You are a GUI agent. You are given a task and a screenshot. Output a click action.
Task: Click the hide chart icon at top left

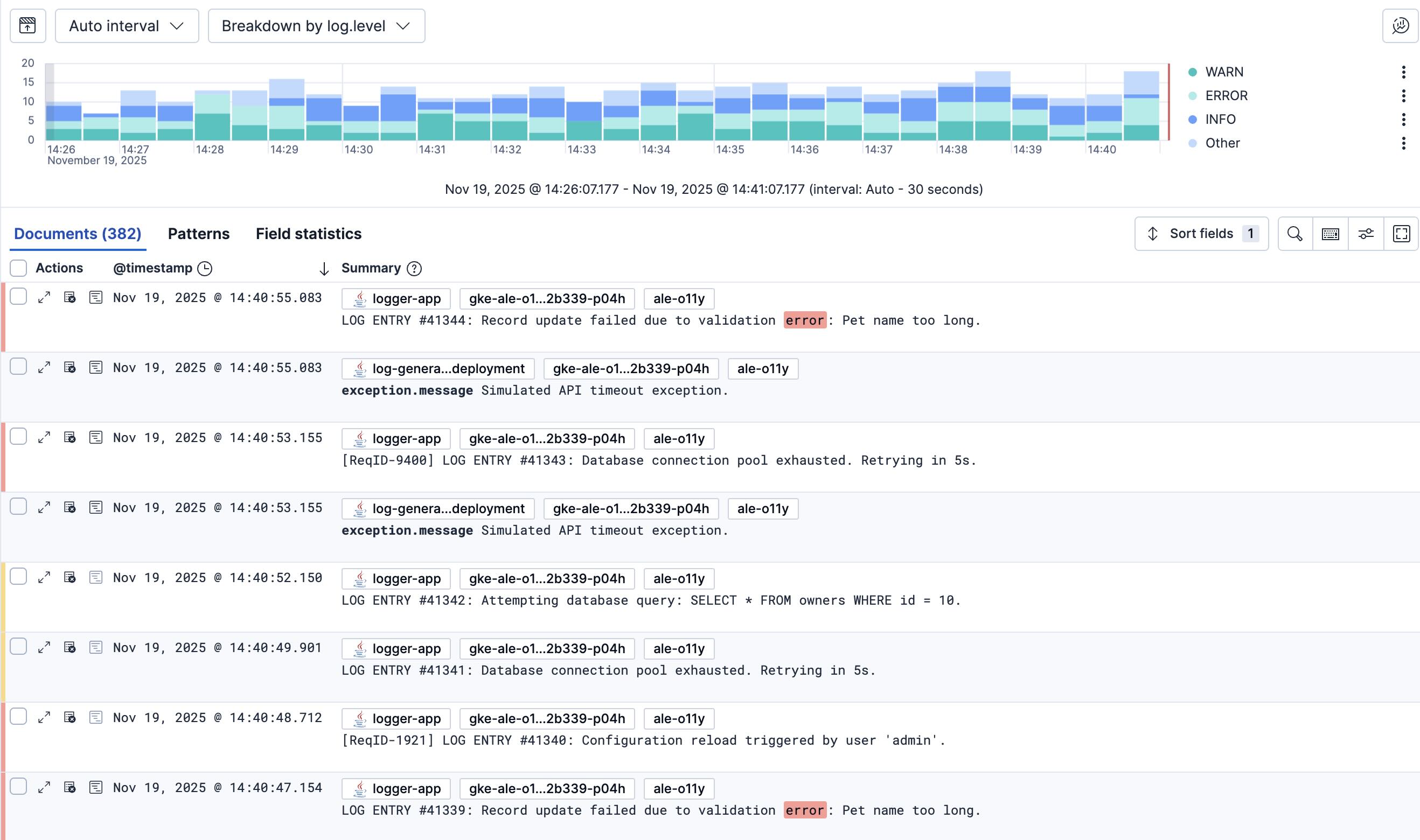(27, 26)
